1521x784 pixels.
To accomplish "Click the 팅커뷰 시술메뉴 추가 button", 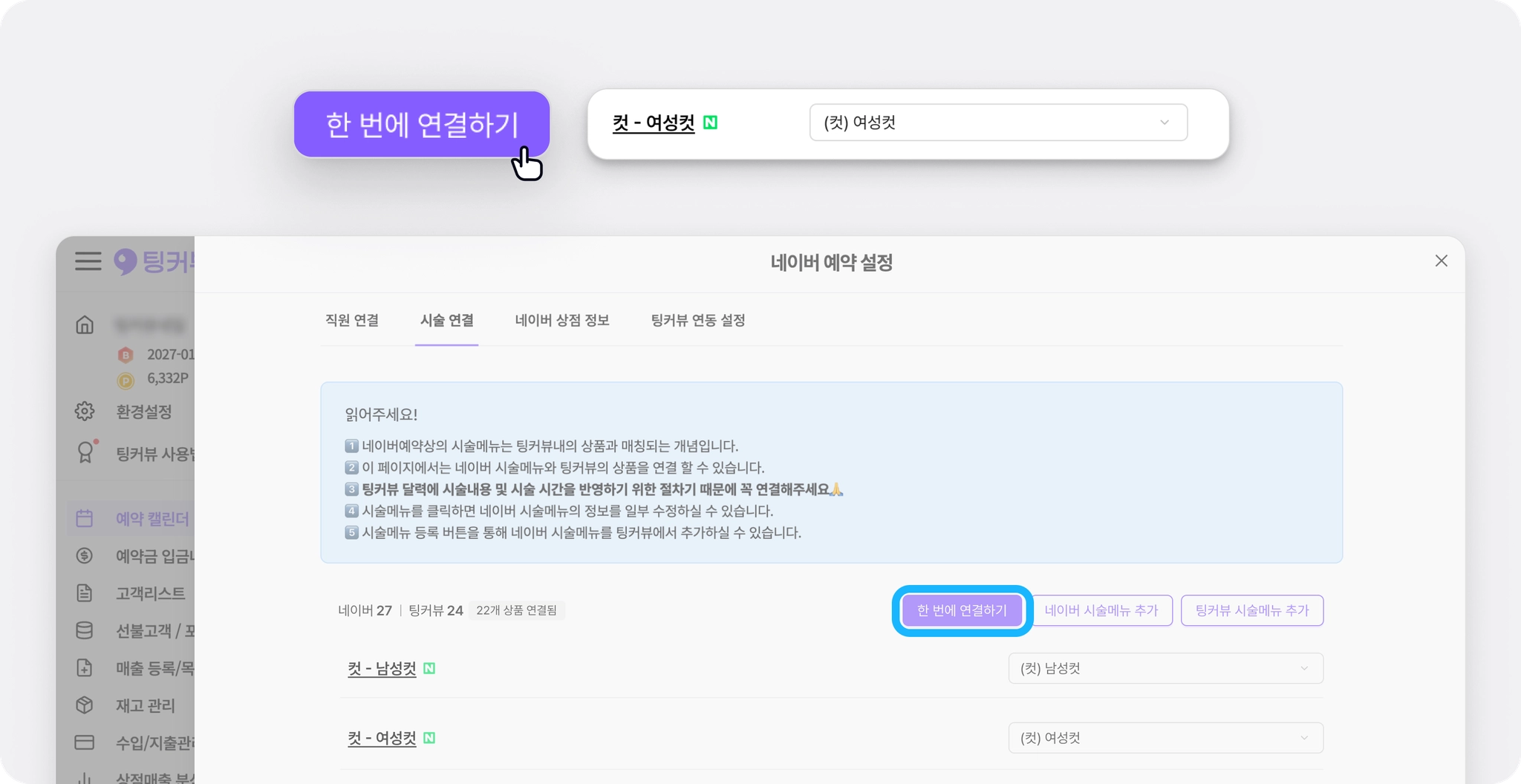I will pyautogui.click(x=1252, y=610).
